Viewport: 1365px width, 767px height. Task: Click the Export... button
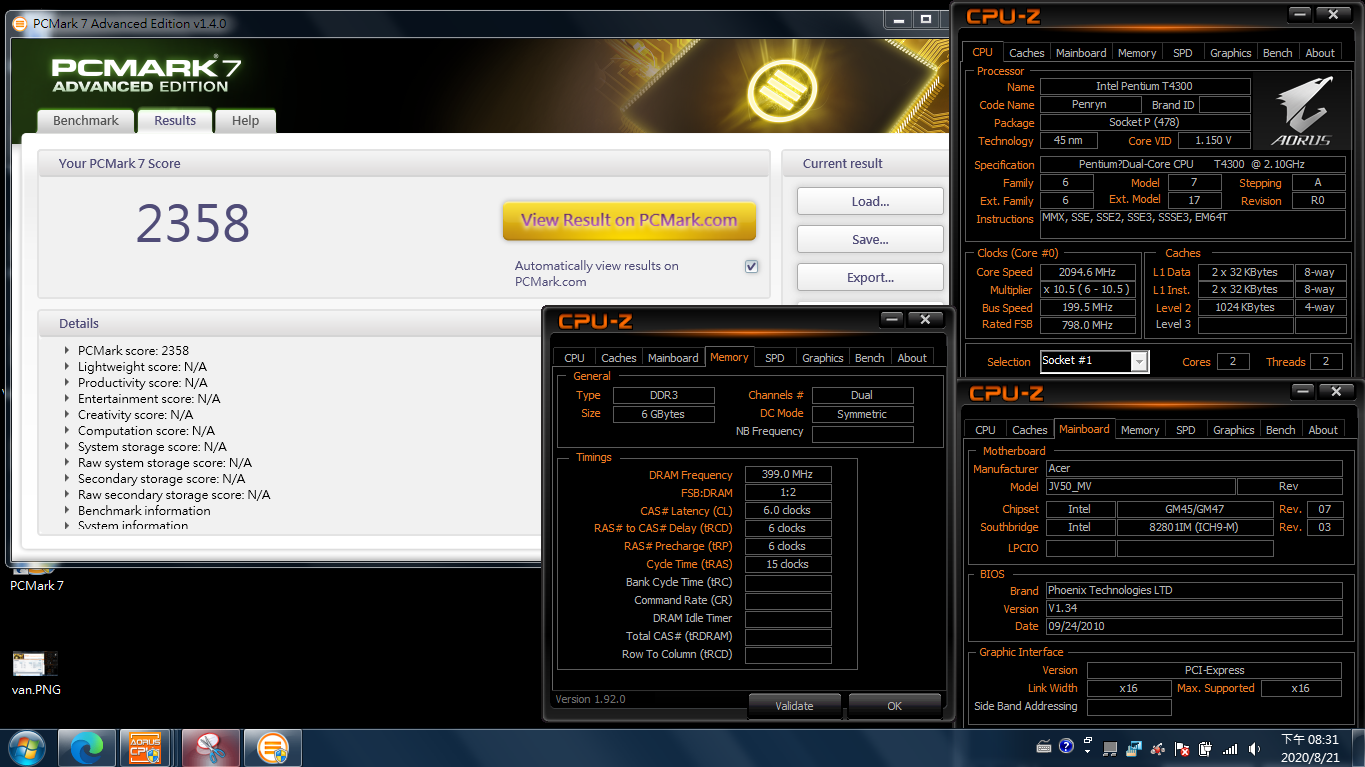click(x=870, y=277)
